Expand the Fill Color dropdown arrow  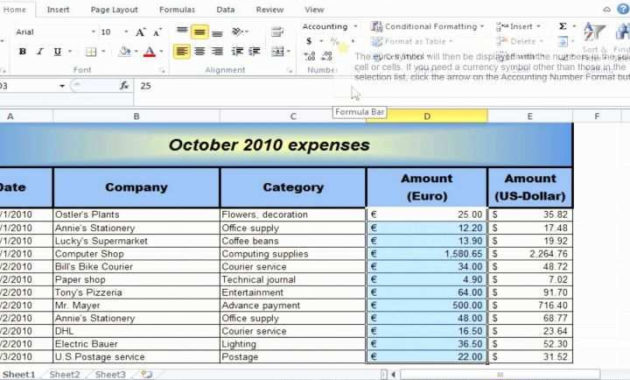pos(136,51)
